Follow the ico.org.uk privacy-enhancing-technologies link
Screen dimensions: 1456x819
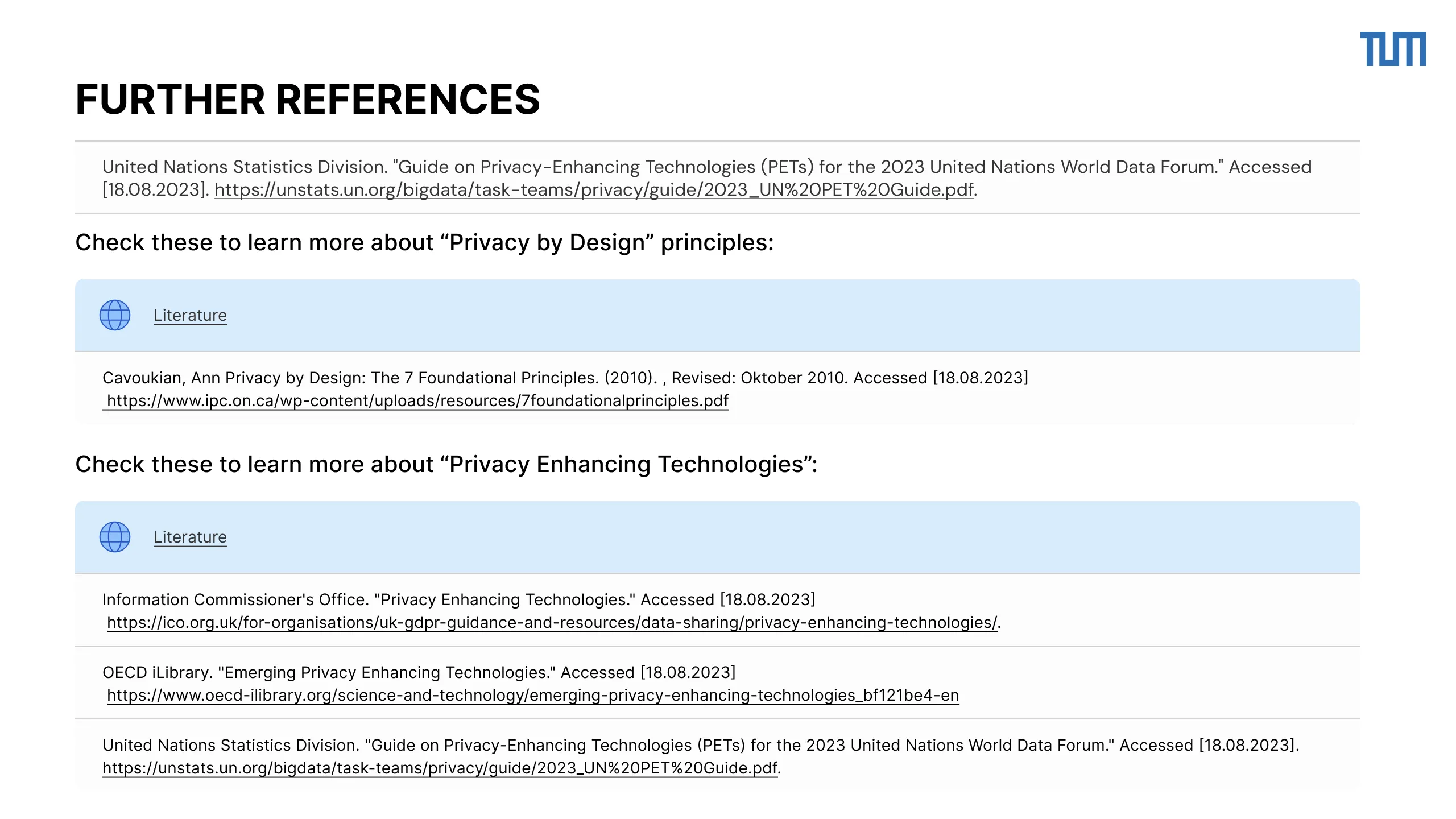tap(552, 622)
